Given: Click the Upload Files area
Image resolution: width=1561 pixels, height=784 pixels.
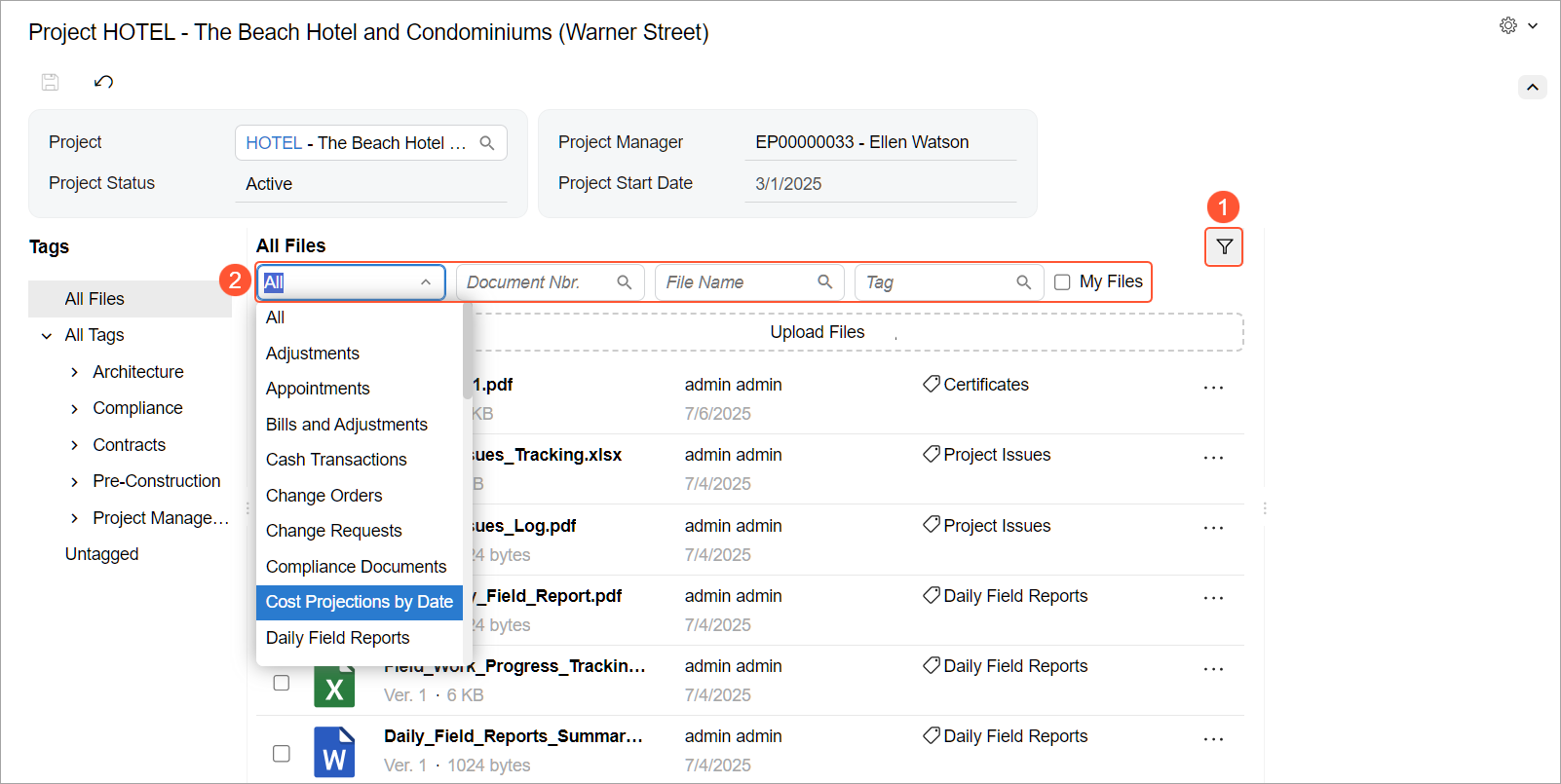Looking at the screenshot, I should (x=817, y=332).
